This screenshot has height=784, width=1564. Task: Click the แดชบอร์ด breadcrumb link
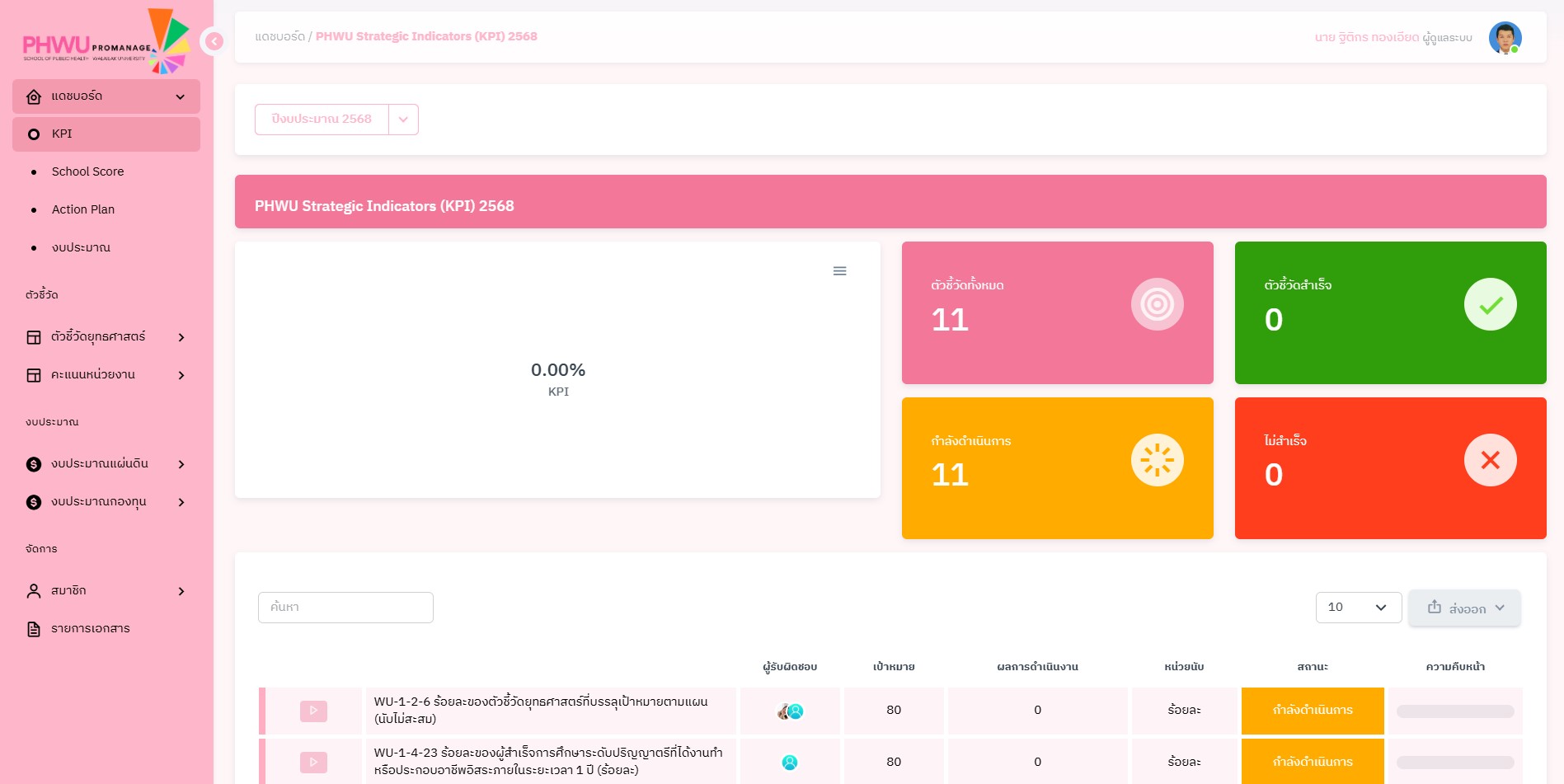tap(279, 36)
